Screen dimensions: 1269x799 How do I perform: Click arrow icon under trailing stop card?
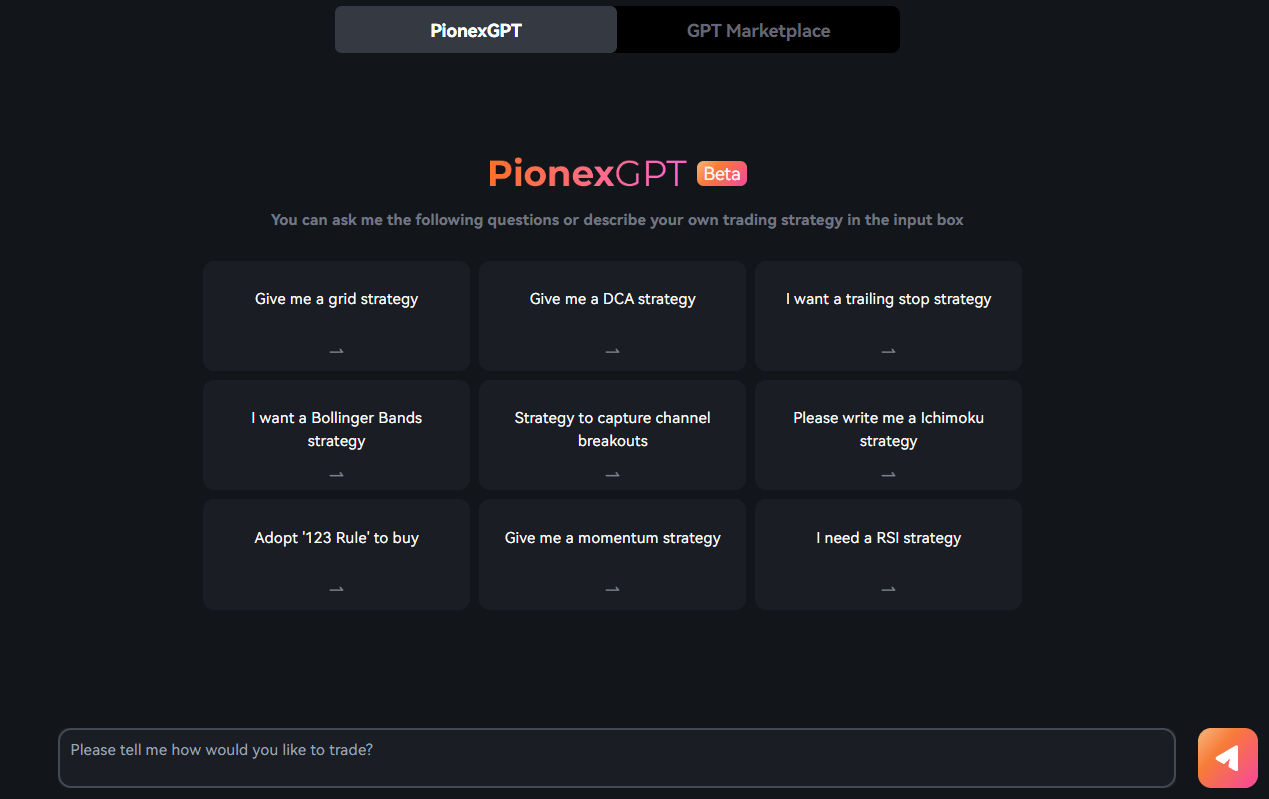888,351
